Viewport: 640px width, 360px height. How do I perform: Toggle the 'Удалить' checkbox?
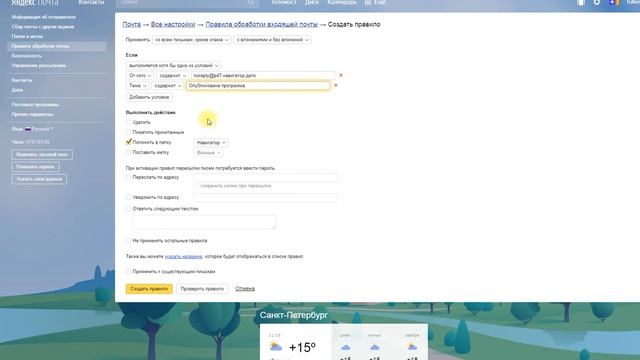tap(129, 122)
